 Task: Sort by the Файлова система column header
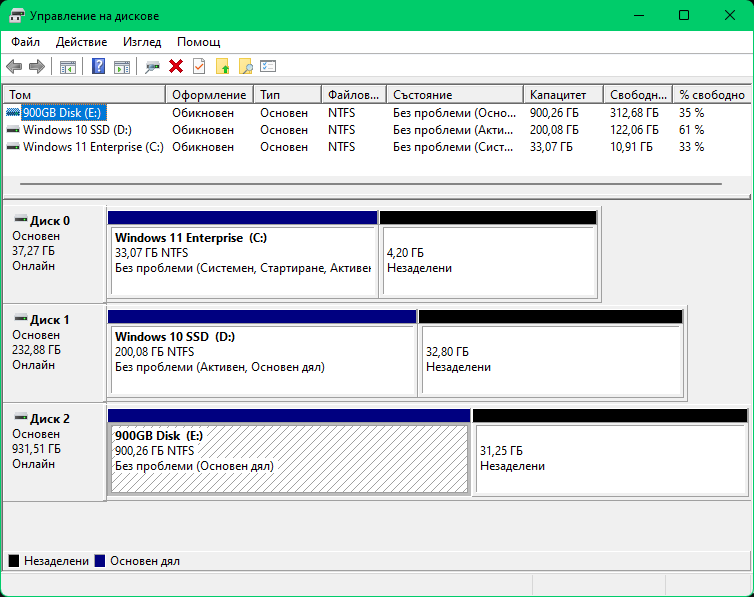[x=354, y=95]
